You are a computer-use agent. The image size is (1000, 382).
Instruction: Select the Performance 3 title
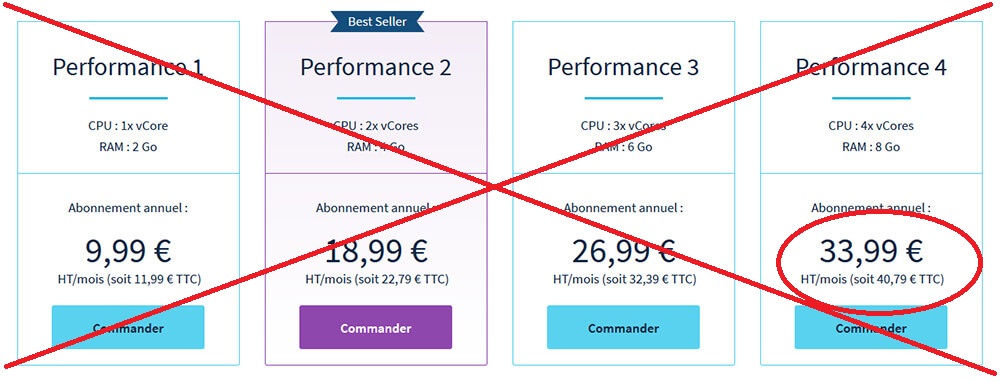point(623,67)
